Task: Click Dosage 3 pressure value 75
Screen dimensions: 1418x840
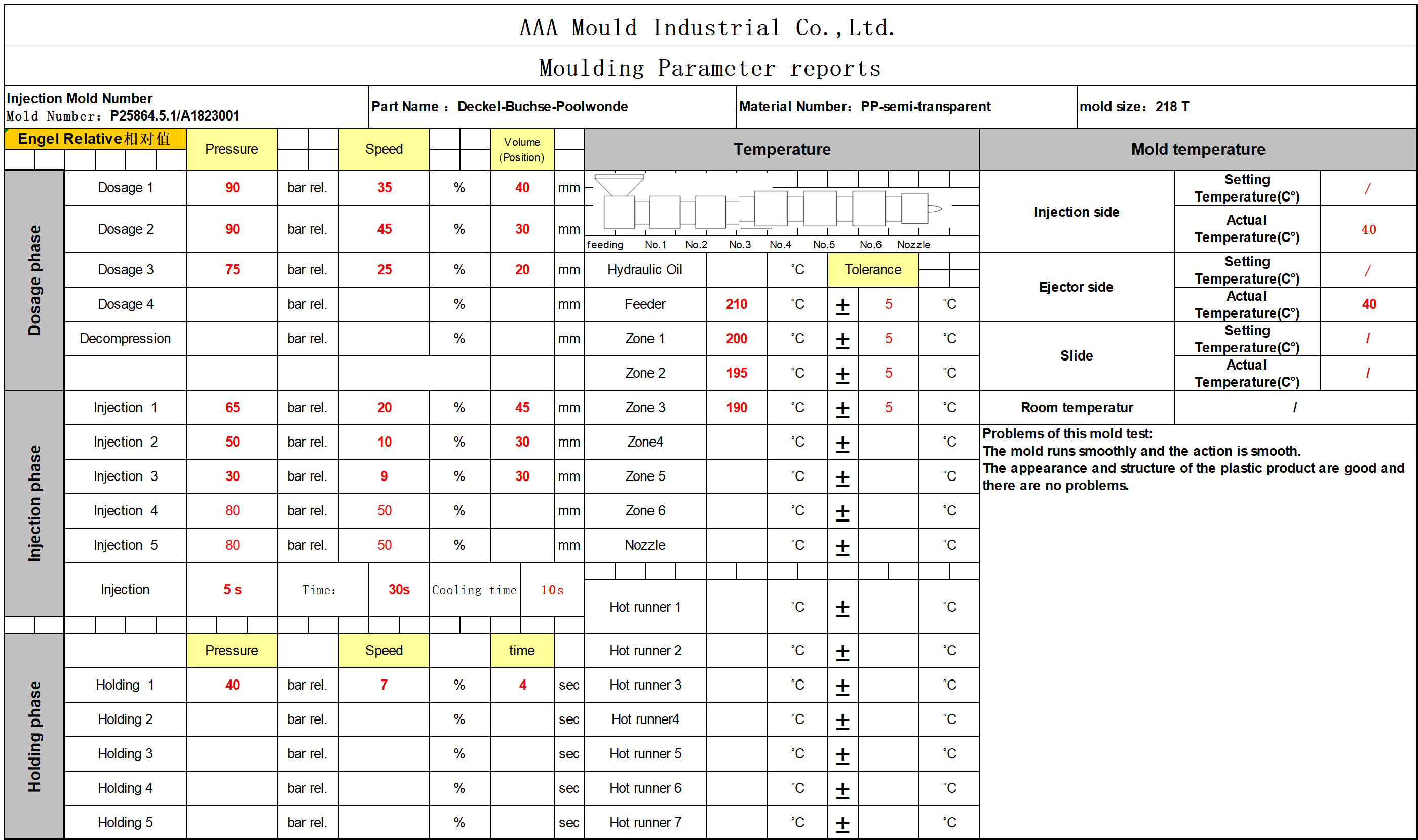Action: (x=232, y=269)
